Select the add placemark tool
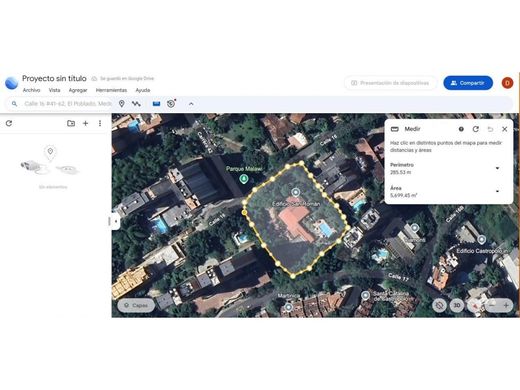 (122, 104)
